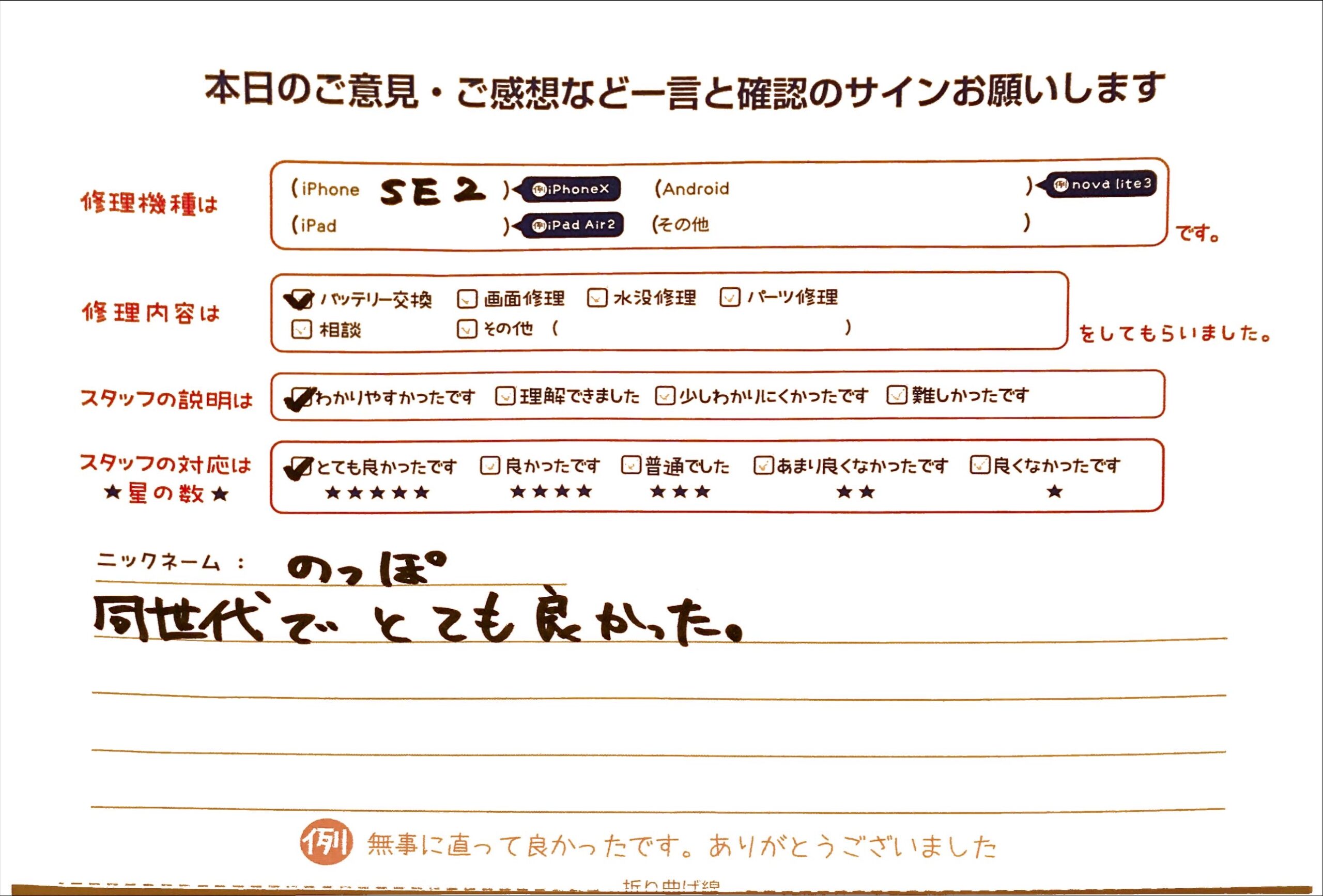Tick the 水没修理 checkbox

(596, 298)
